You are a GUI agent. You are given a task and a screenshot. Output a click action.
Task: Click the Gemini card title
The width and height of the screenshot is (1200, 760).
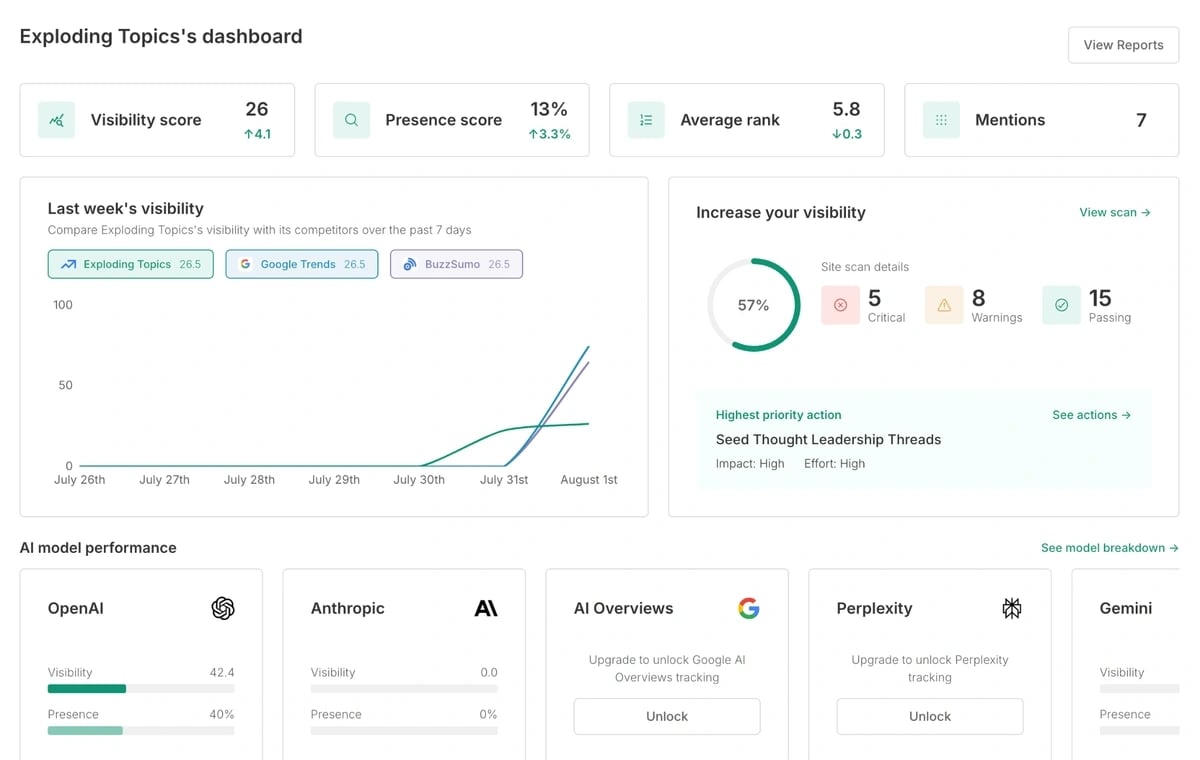pos(1126,608)
